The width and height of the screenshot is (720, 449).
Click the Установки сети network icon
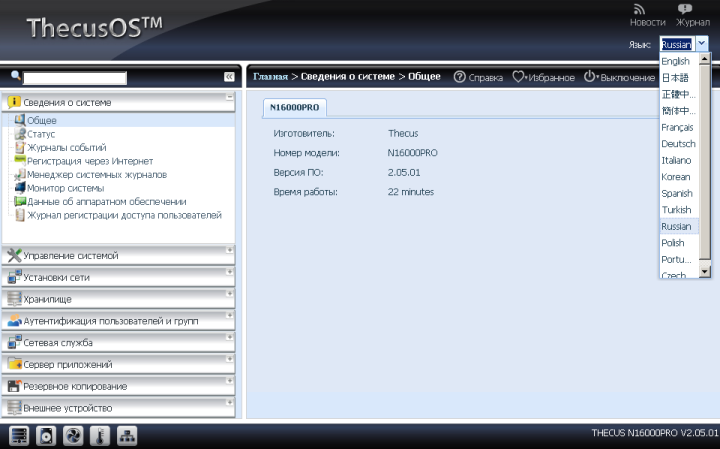[14, 277]
